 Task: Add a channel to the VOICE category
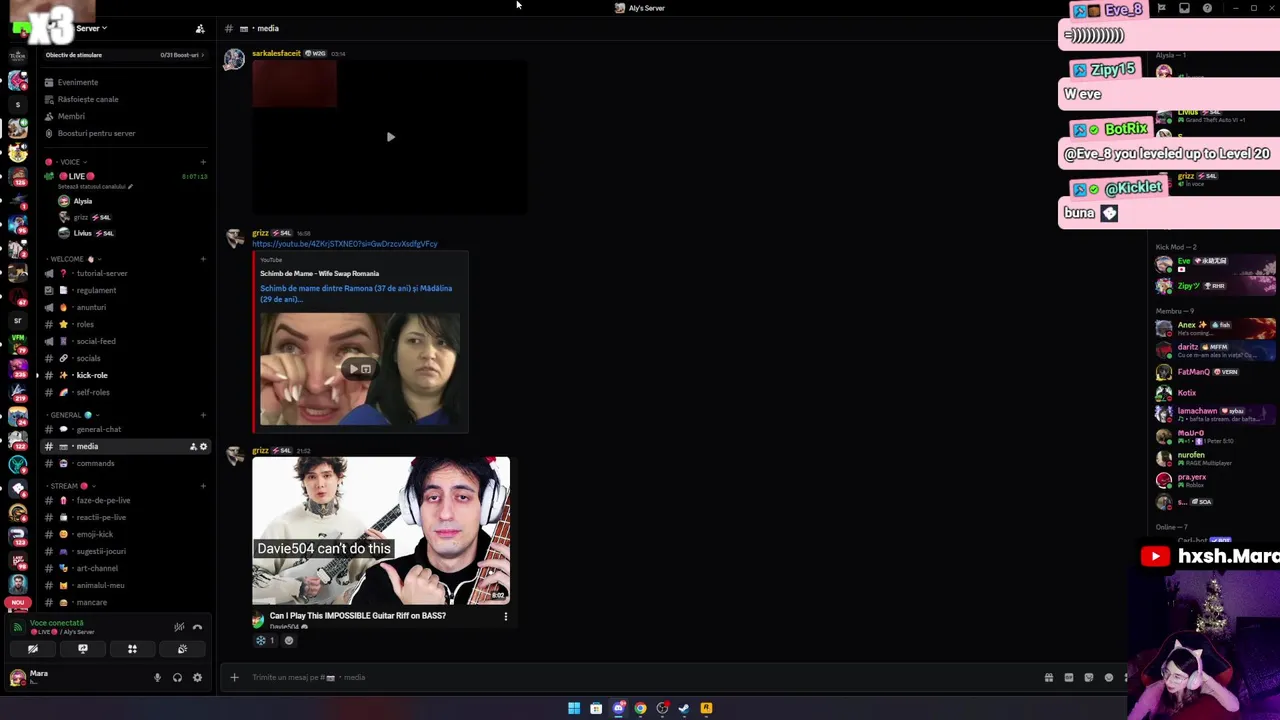(x=203, y=162)
